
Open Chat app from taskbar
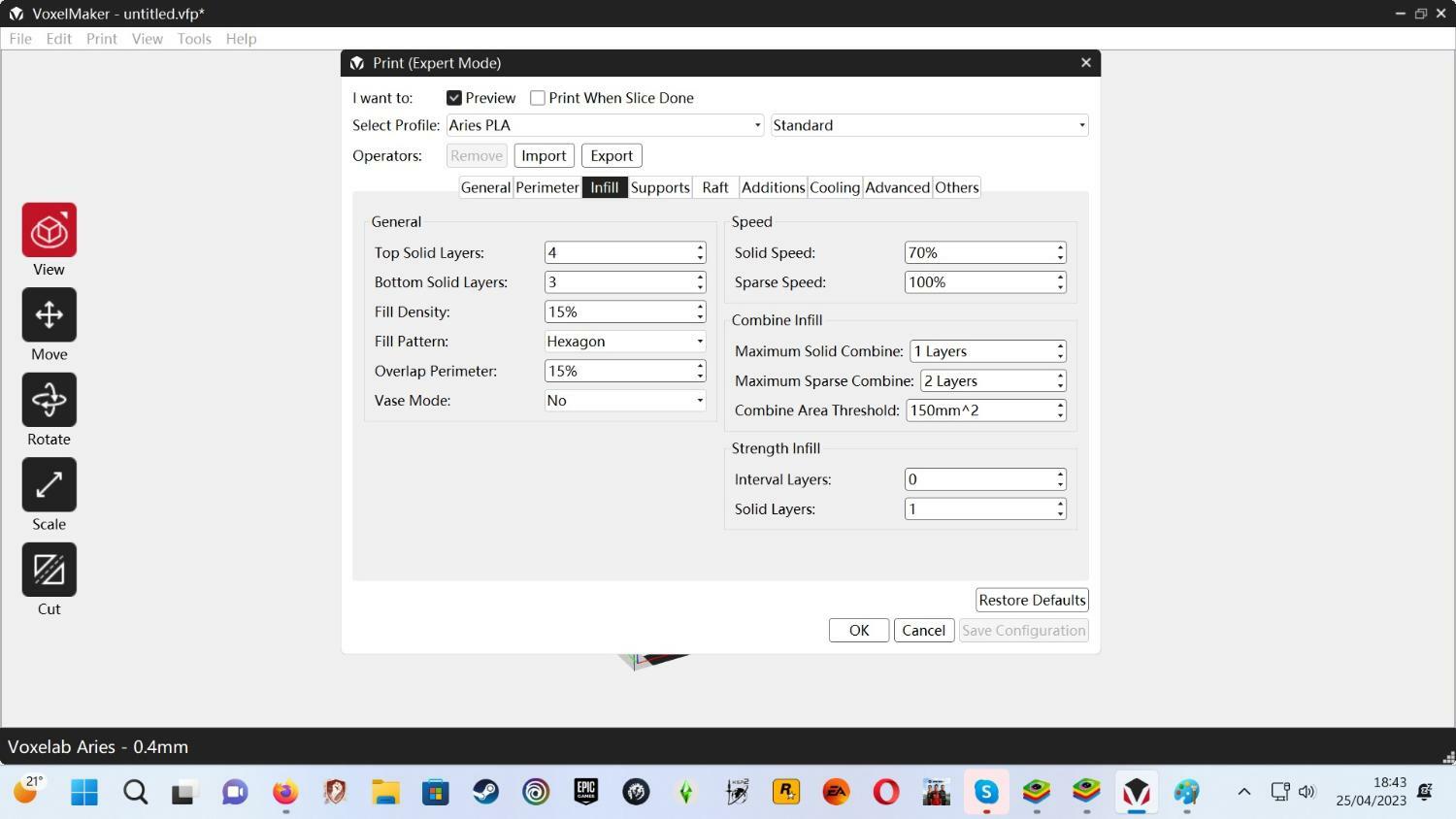[x=235, y=793]
